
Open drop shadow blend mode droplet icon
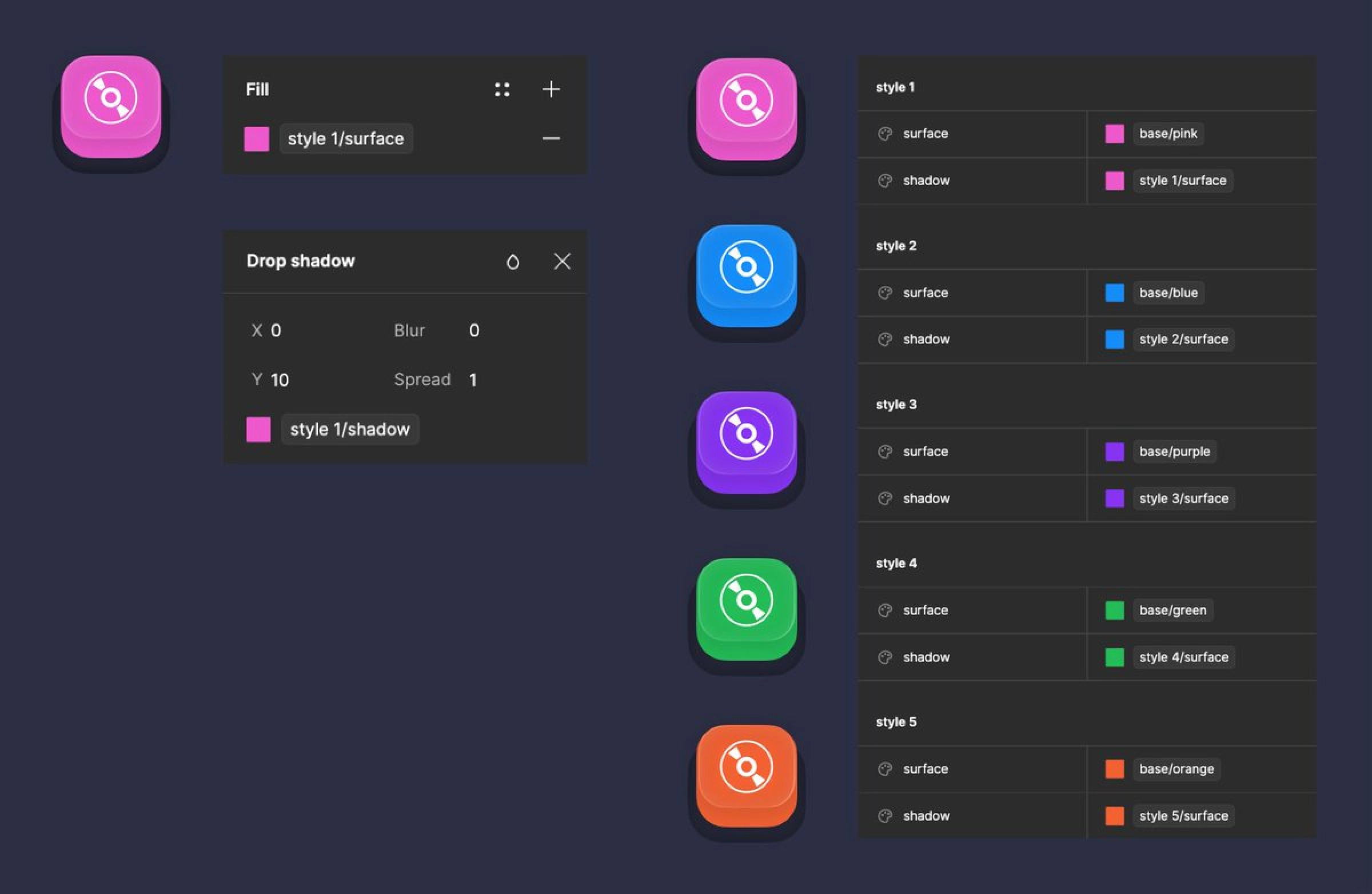click(x=512, y=262)
